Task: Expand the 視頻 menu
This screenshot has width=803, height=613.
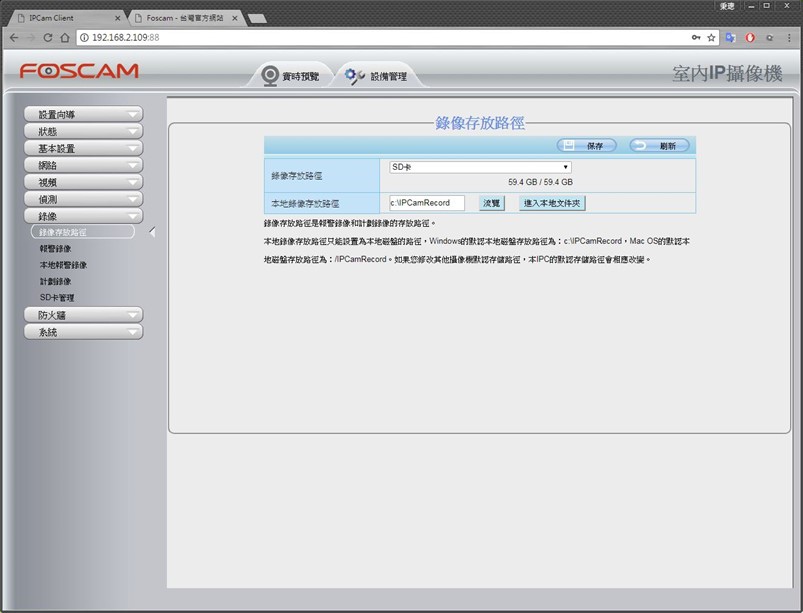Action: point(83,182)
